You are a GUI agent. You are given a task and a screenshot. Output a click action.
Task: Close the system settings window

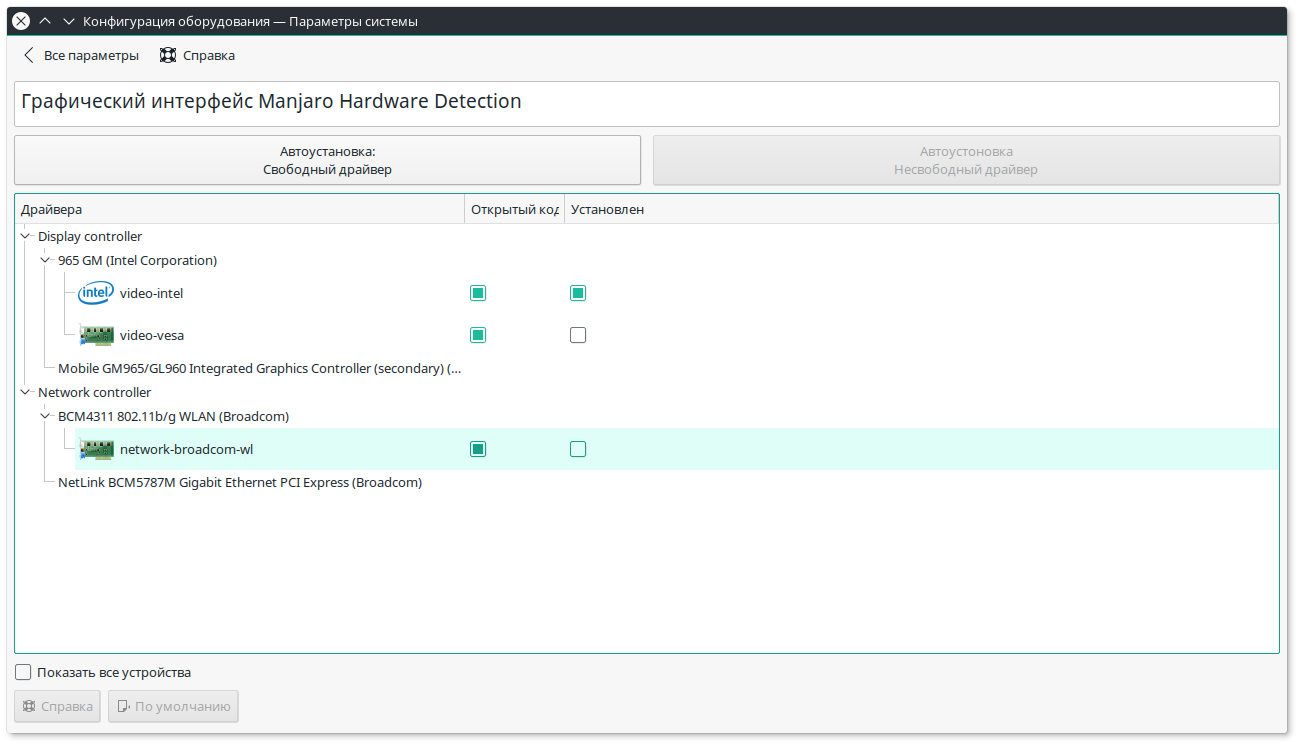[x=21, y=21]
